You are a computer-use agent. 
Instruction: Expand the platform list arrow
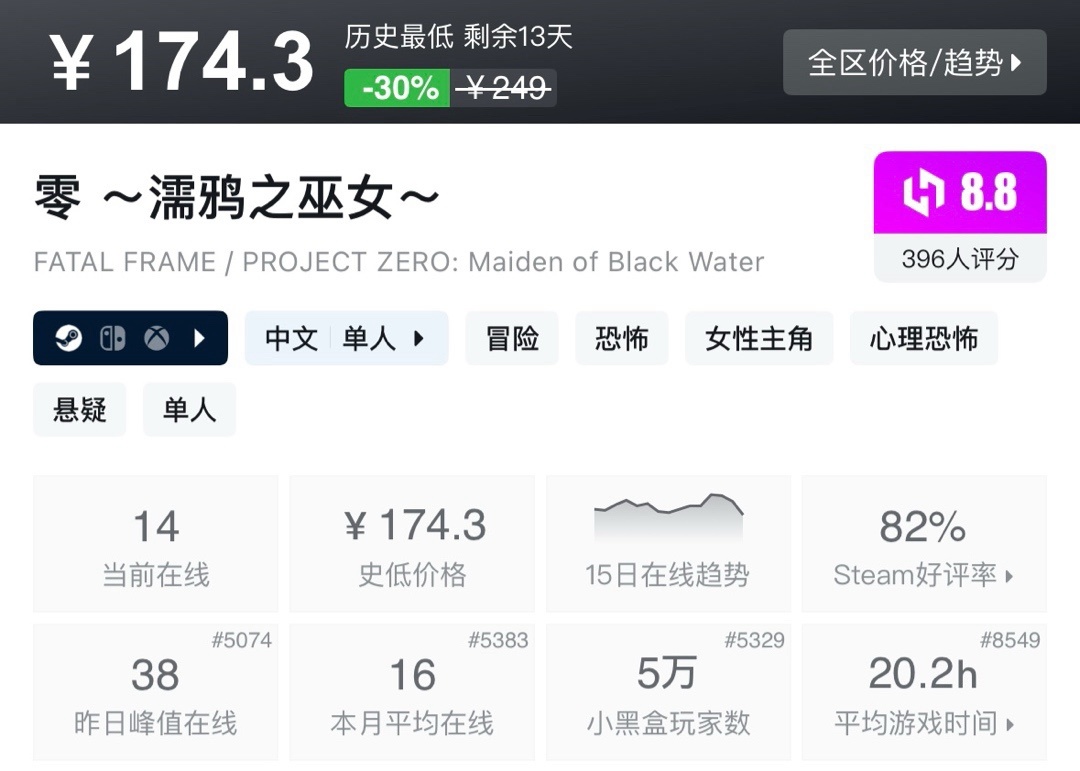[200, 339]
